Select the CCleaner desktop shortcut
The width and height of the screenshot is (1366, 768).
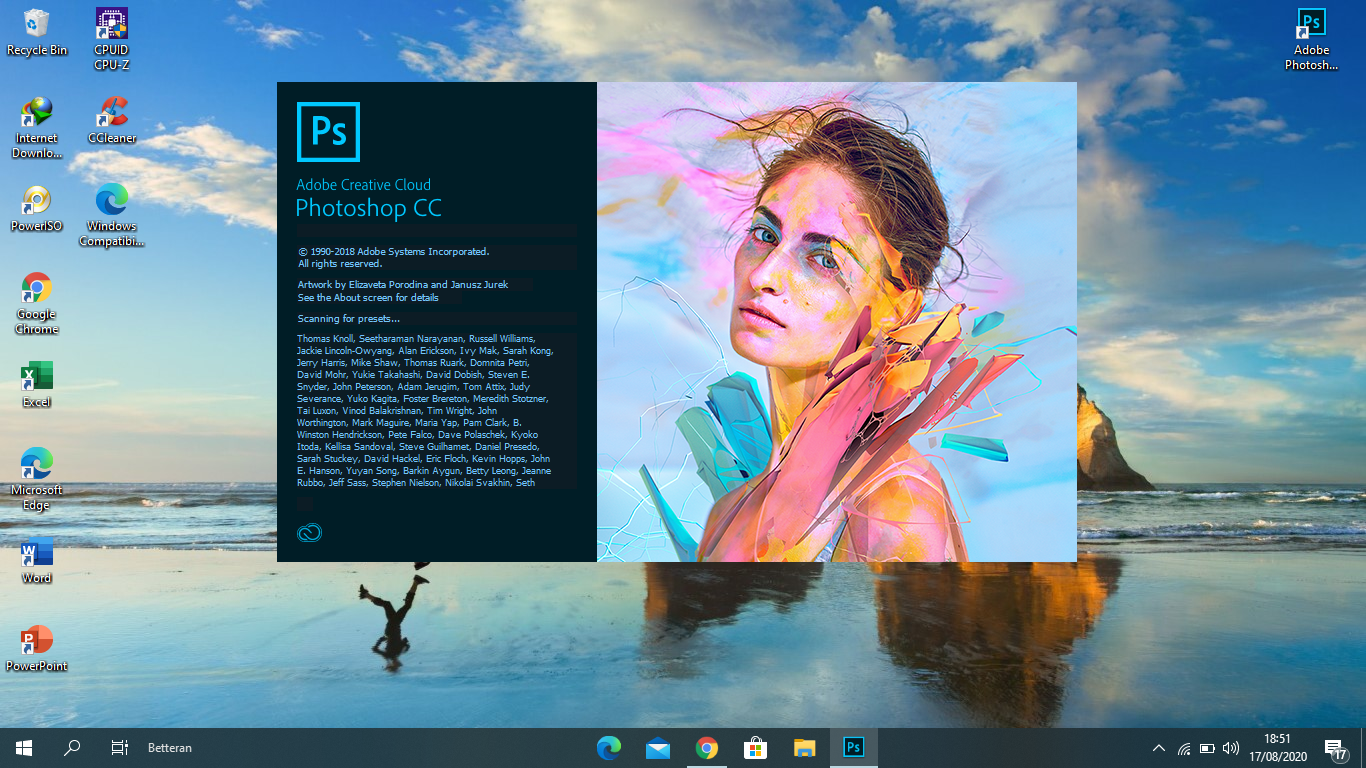[112, 120]
